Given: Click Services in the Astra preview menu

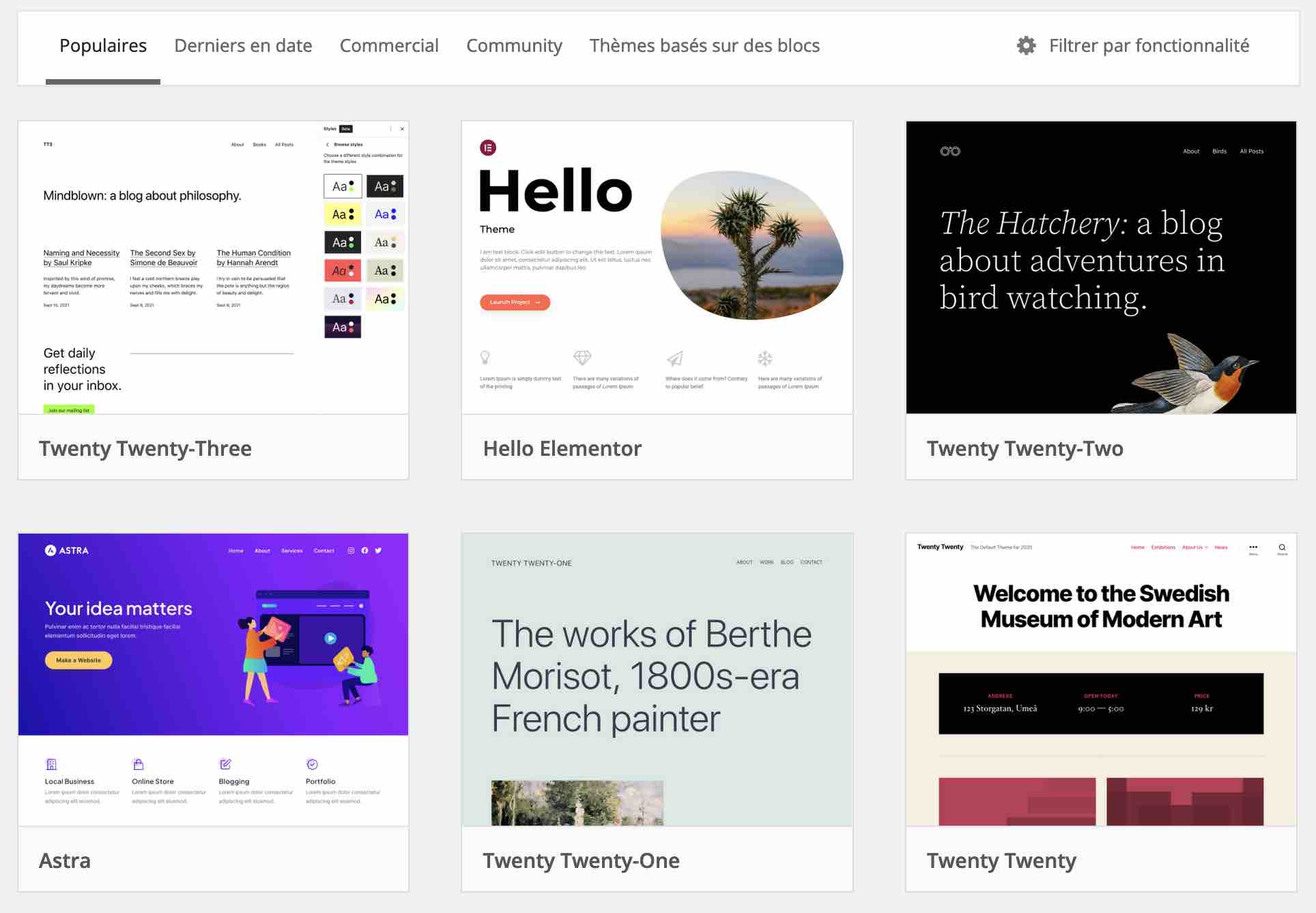Looking at the screenshot, I should pyautogui.click(x=291, y=551).
